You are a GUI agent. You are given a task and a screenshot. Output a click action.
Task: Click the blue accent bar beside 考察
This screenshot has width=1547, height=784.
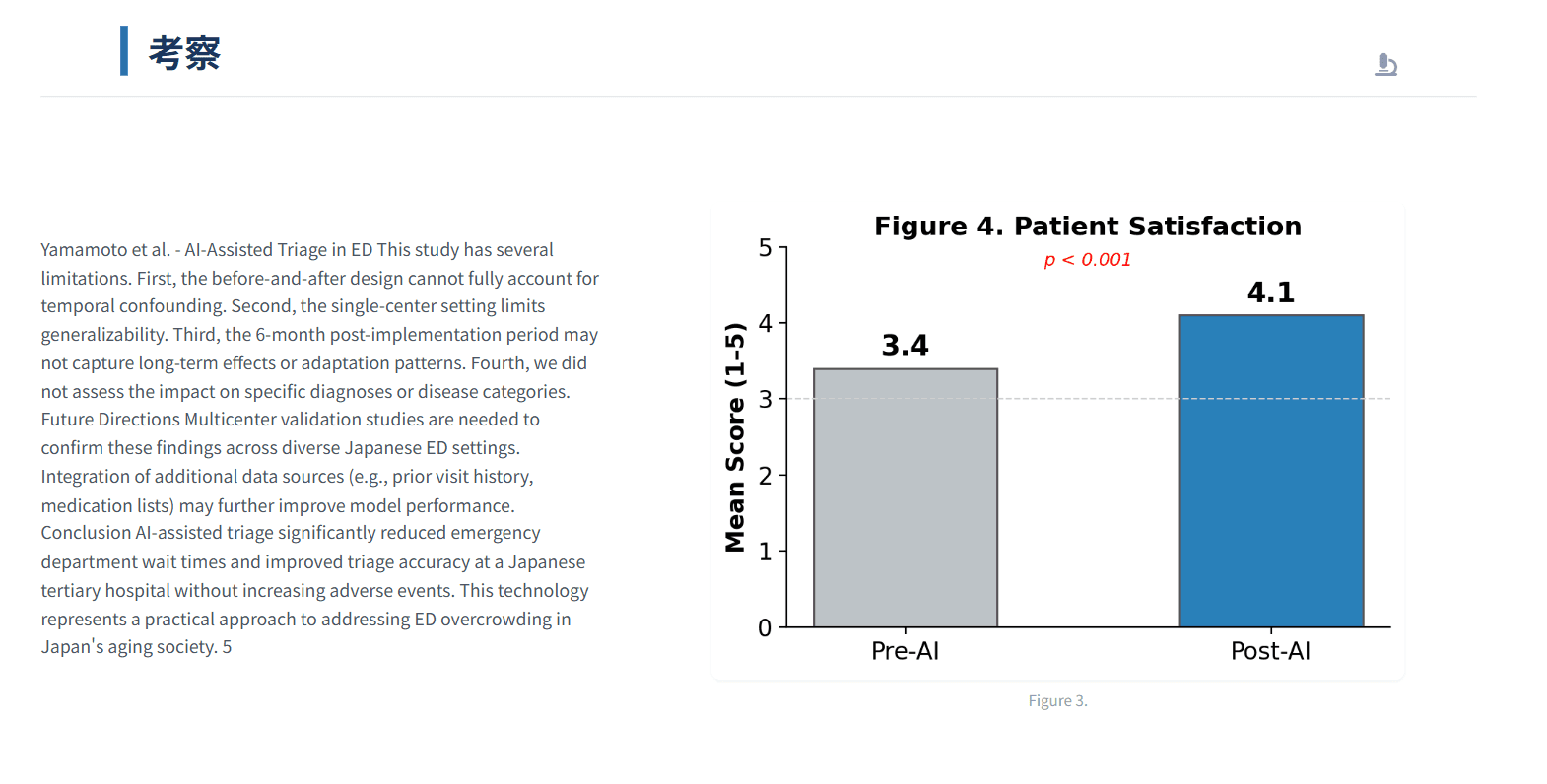click(x=124, y=51)
